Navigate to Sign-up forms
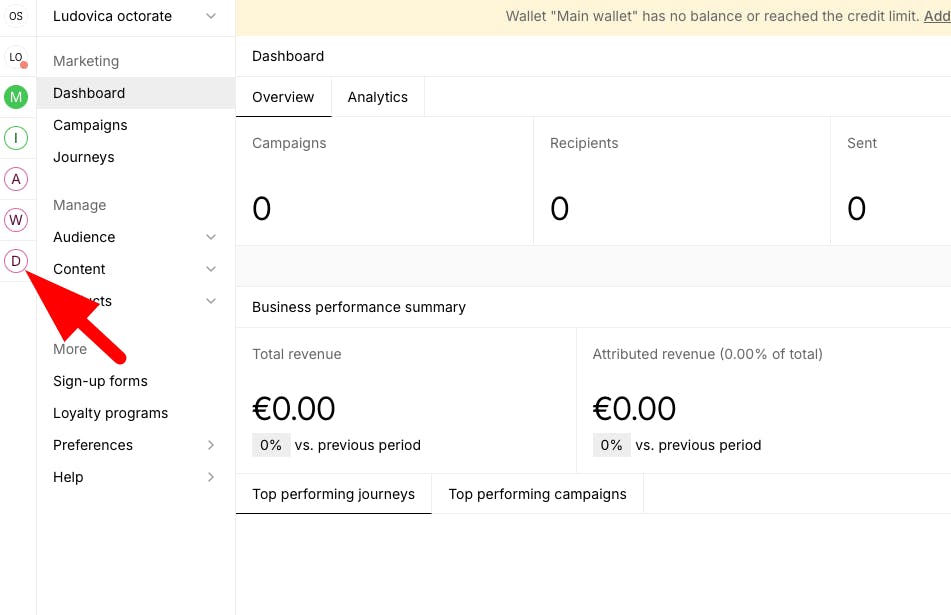Image resolution: width=951 pixels, height=615 pixels. point(100,381)
